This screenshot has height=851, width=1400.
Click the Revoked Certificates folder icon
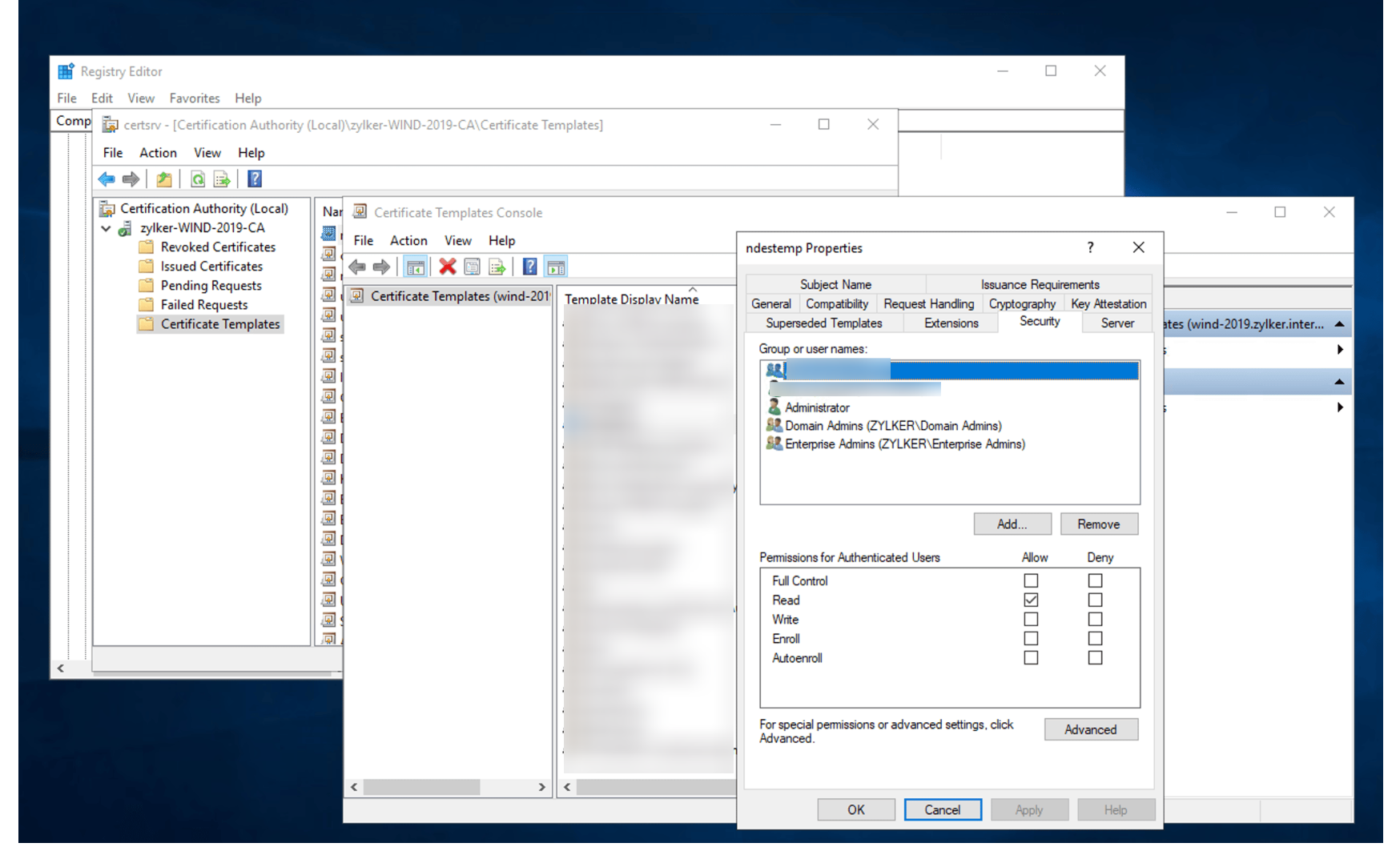point(146,247)
